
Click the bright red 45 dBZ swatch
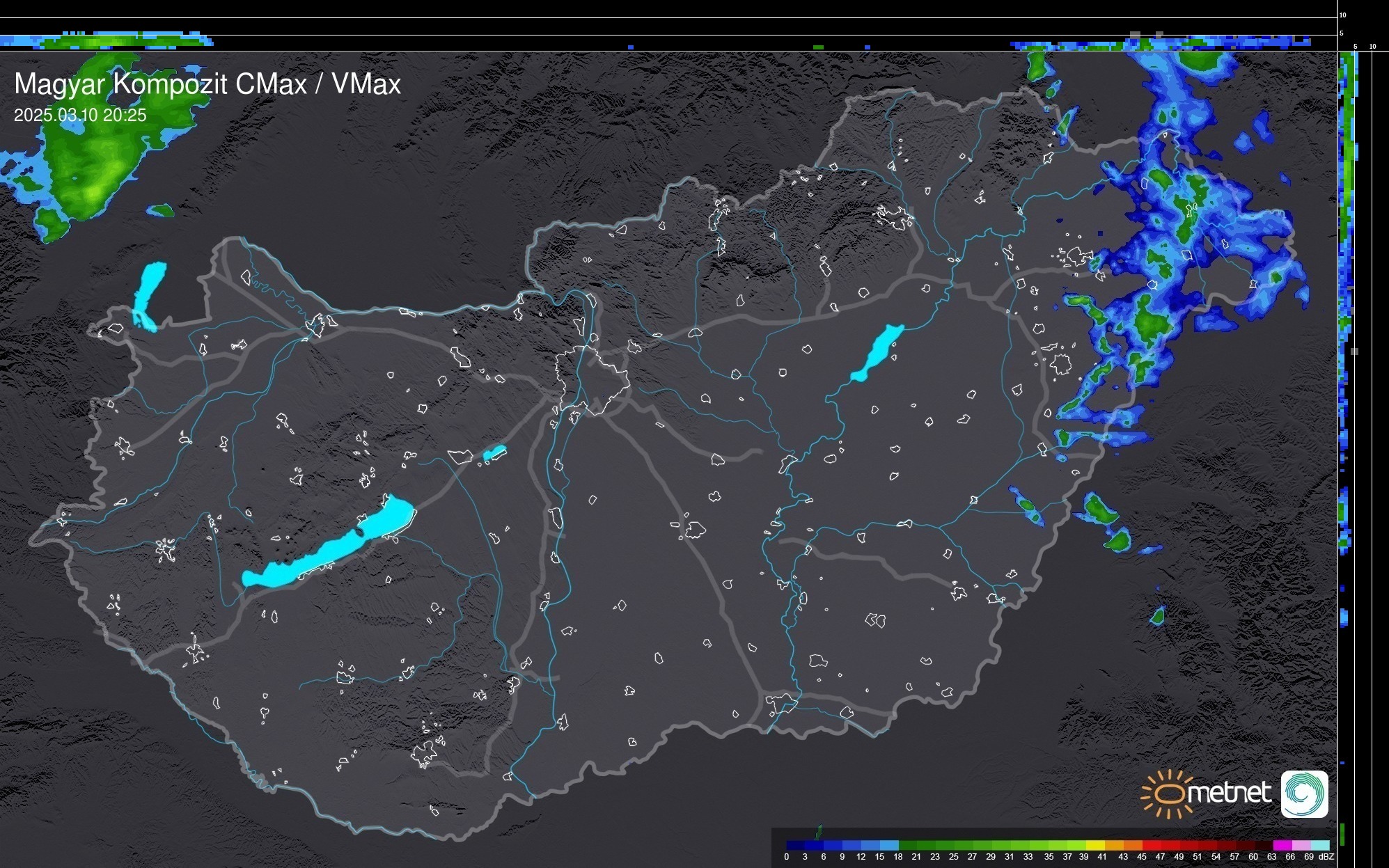pos(1152,845)
